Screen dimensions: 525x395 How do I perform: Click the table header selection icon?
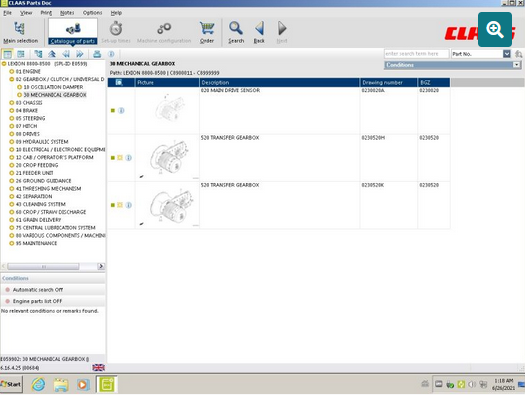(x=119, y=82)
